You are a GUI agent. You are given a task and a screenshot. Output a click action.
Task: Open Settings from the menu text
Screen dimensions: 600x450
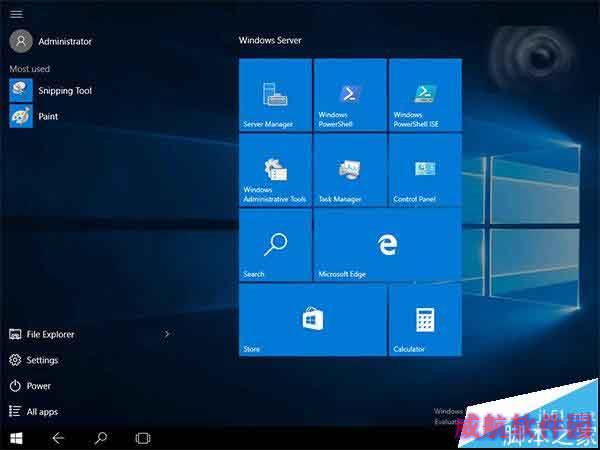42,360
